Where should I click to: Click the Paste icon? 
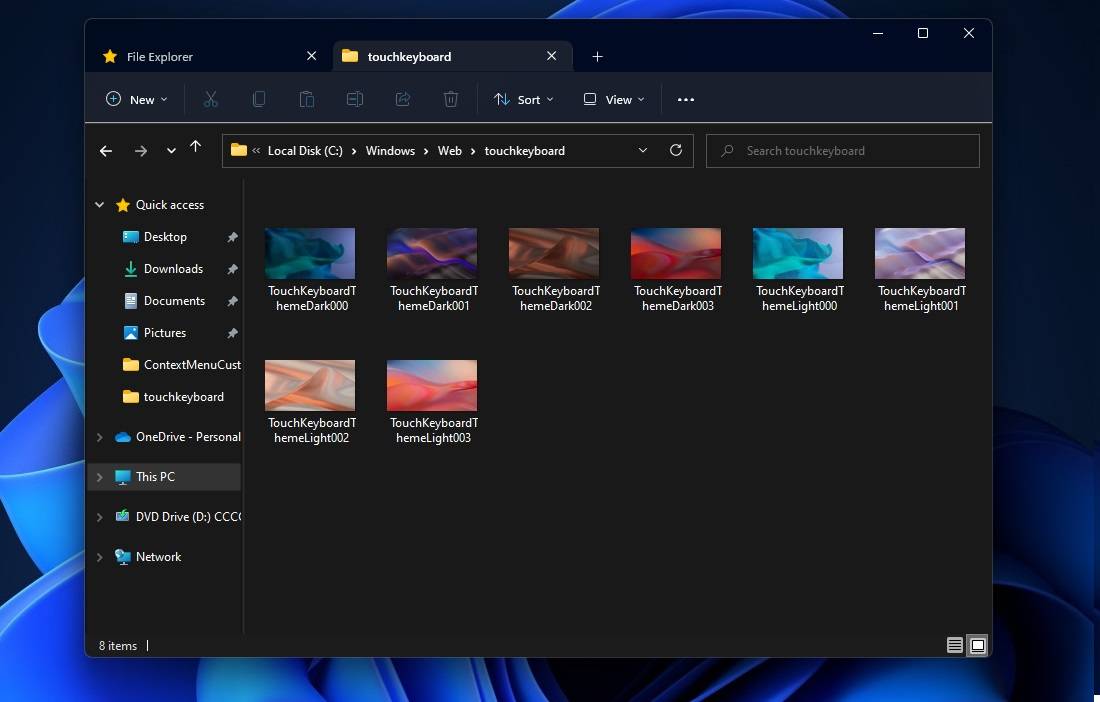pos(307,99)
